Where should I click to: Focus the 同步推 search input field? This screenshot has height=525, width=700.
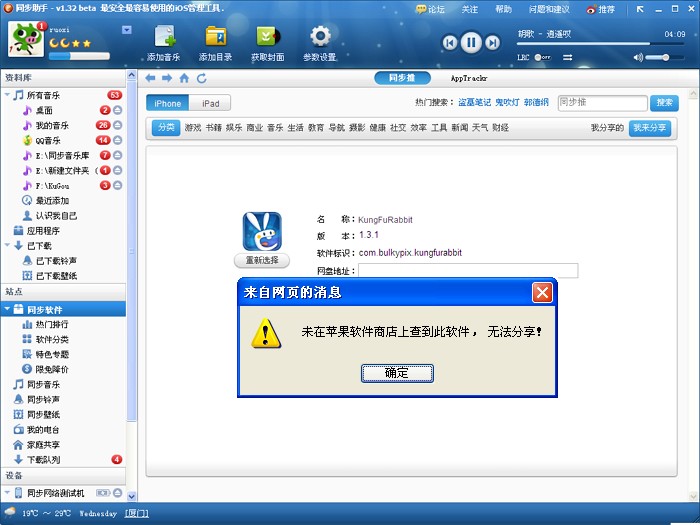point(603,103)
